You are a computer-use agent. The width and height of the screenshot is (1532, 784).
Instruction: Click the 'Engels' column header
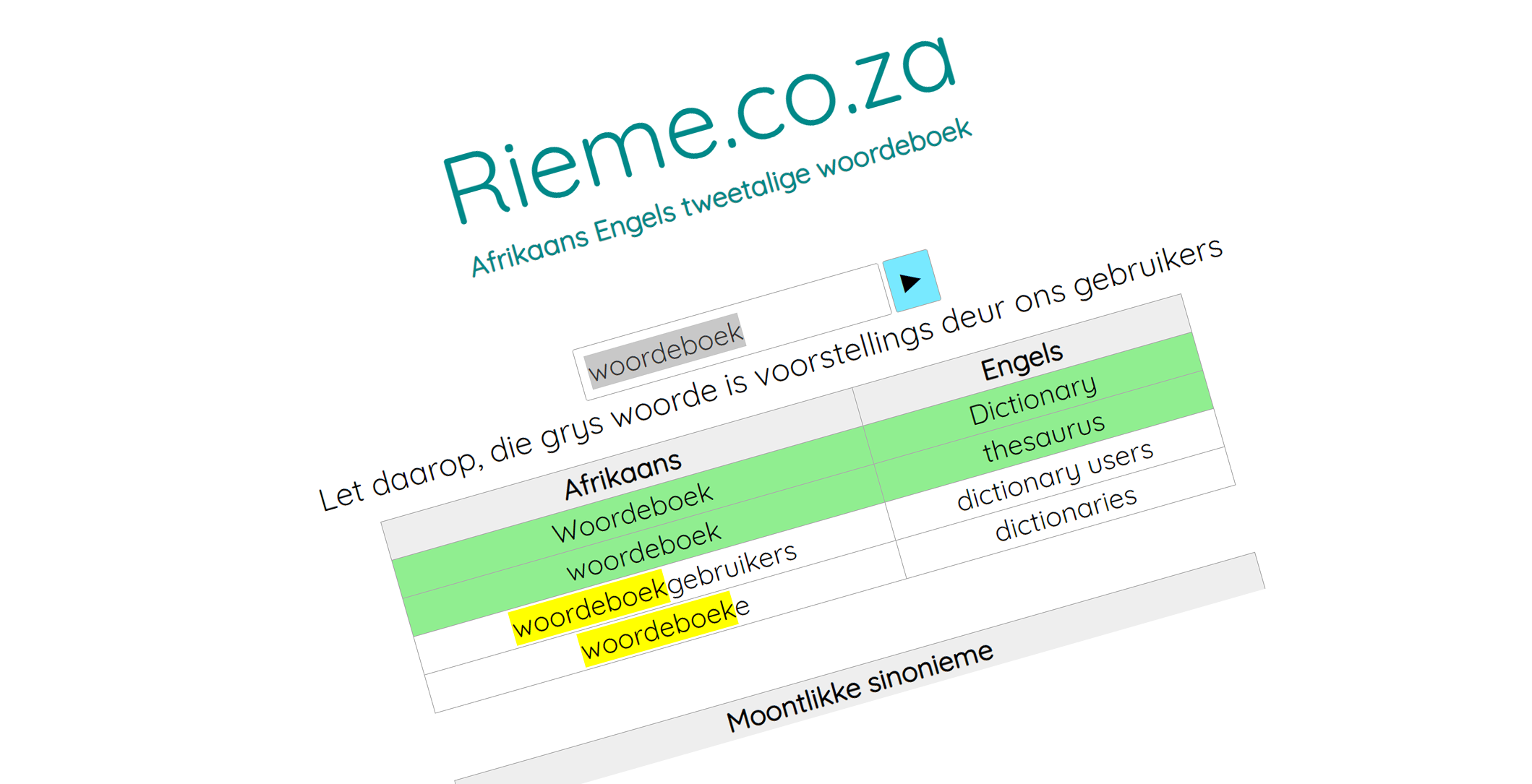[1022, 360]
